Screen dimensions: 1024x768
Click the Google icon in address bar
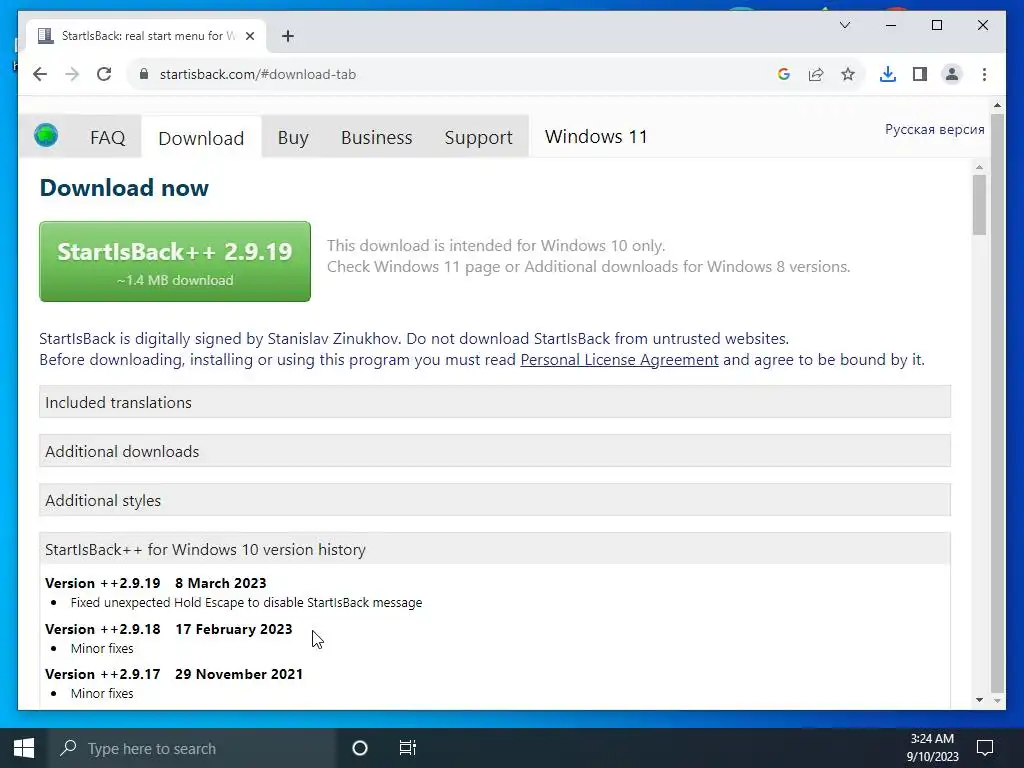point(784,74)
